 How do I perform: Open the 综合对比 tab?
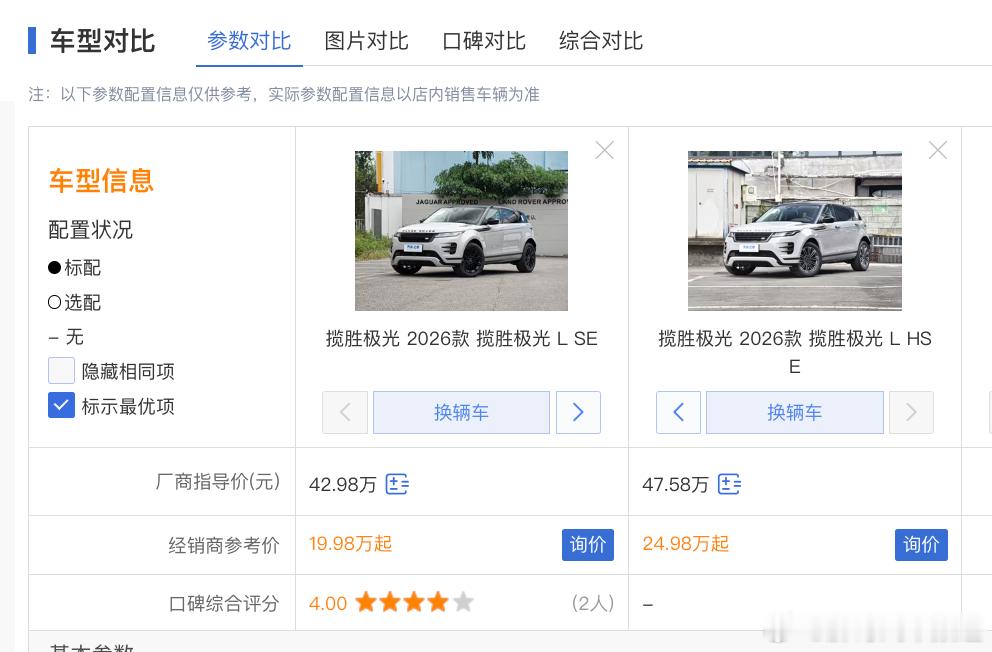601,41
